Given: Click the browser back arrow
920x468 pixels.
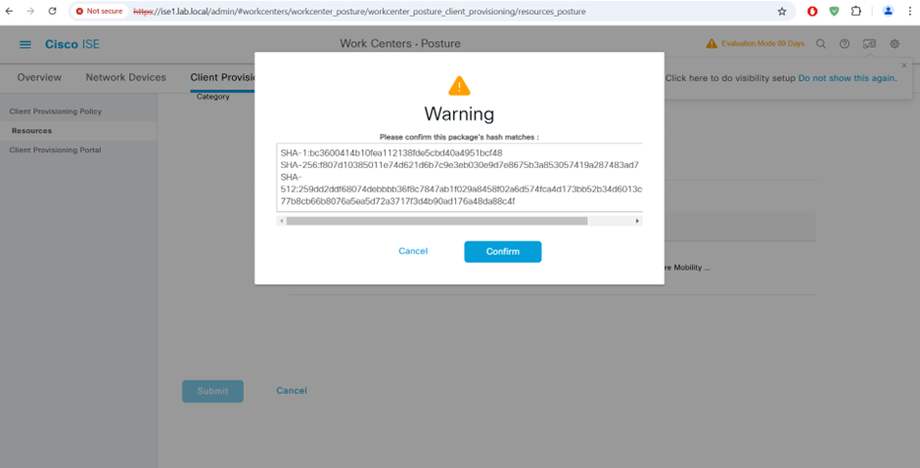Looking at the screenshot, I should pyautogui.click(x=9, y=11).
